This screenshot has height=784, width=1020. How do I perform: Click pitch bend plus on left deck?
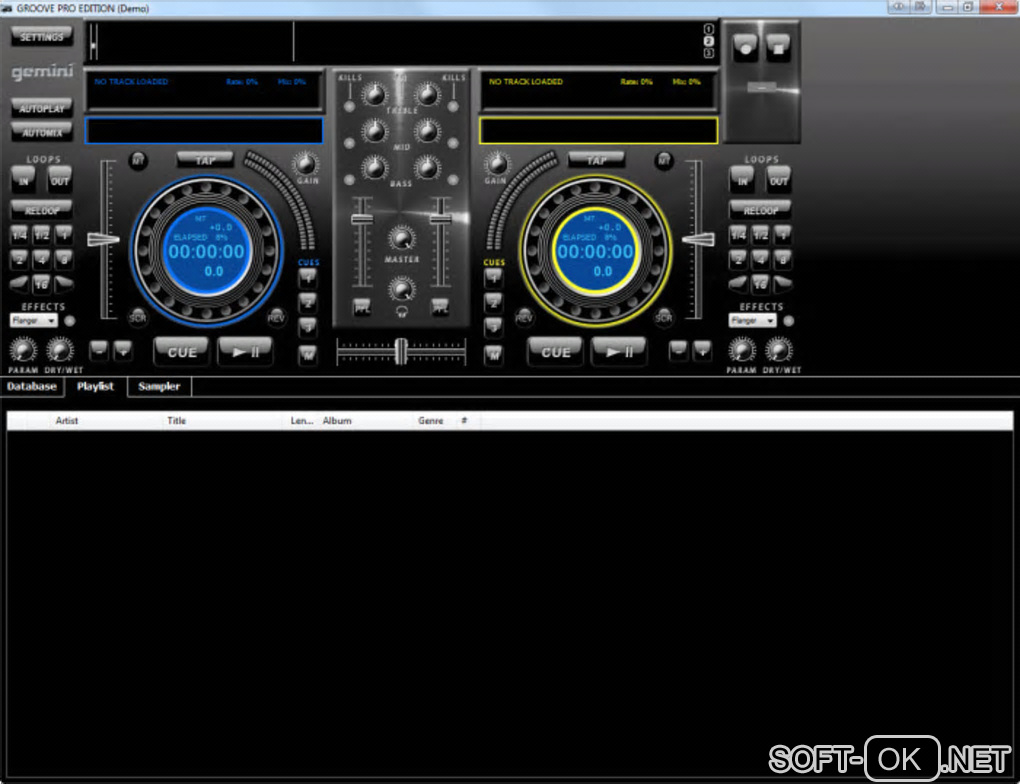[x=123, y=351]
